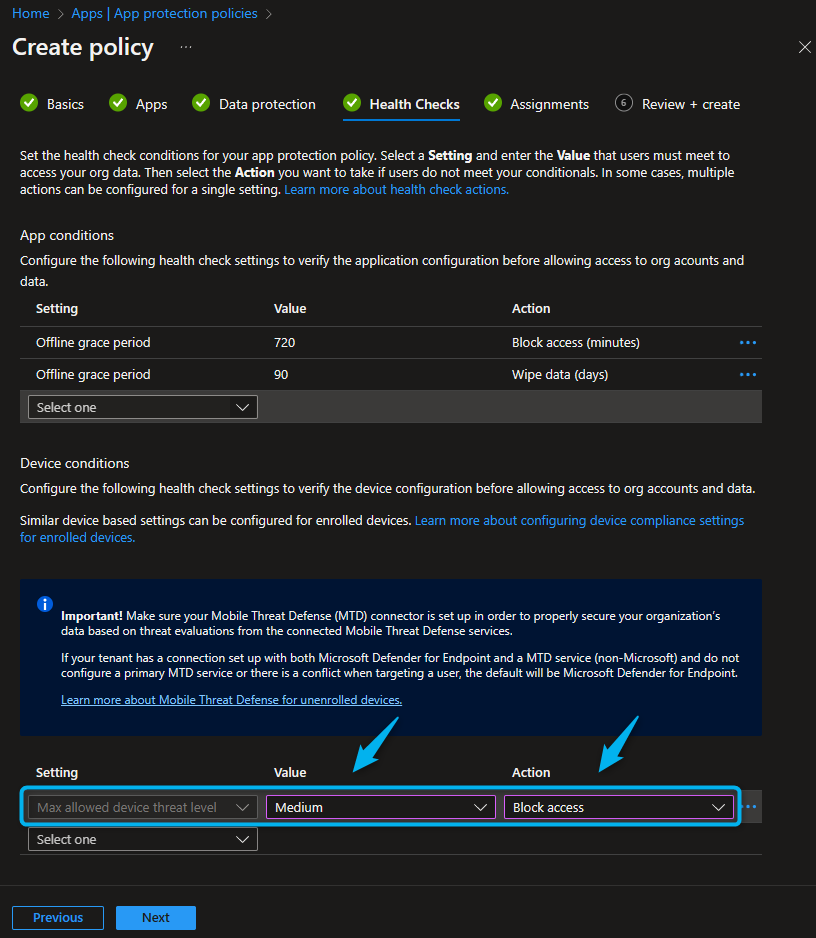
Task: Open App conditions 'Select one' setting dropdown
Action: (142, 407)
